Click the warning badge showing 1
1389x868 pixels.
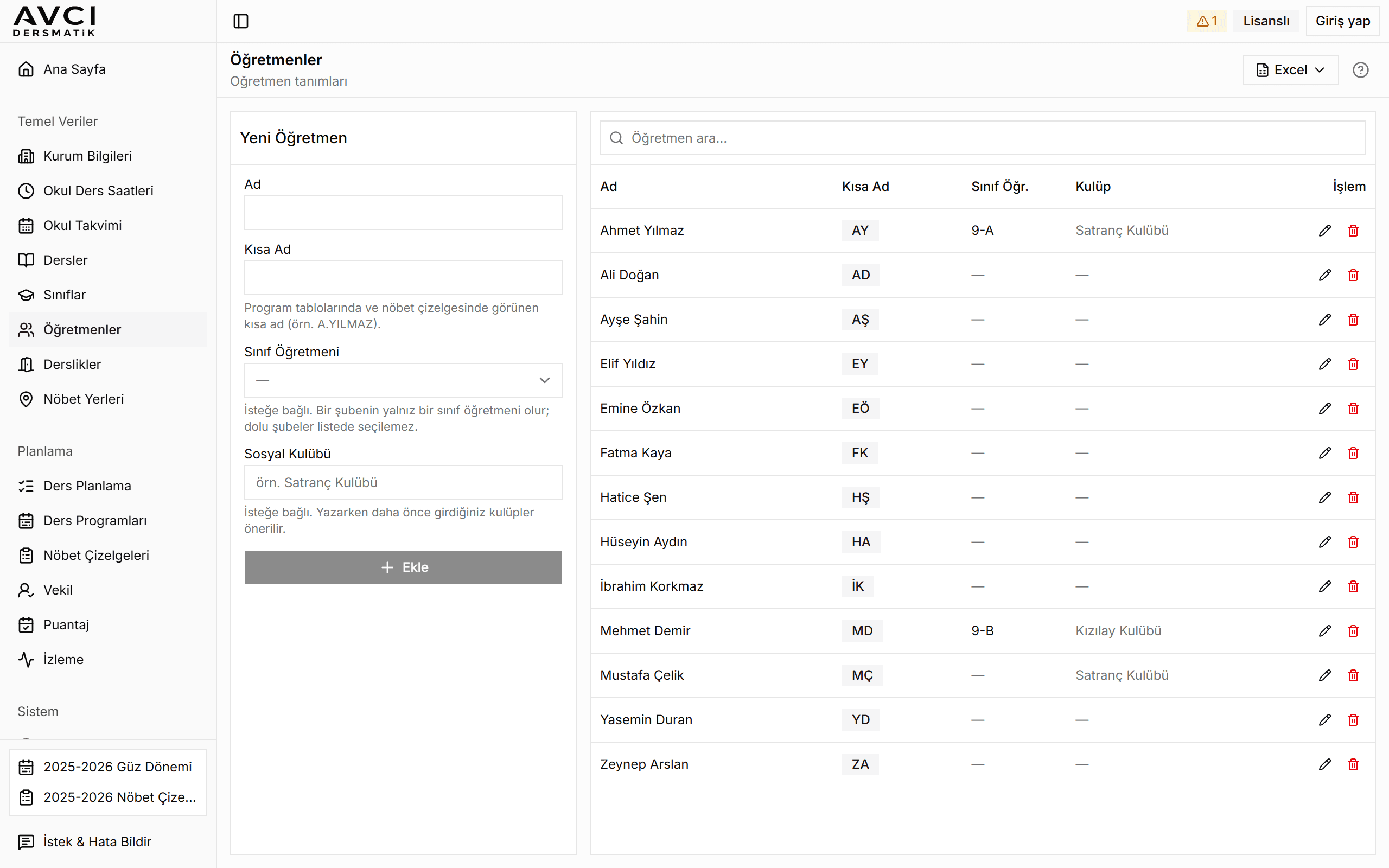tap(1207, 21)
